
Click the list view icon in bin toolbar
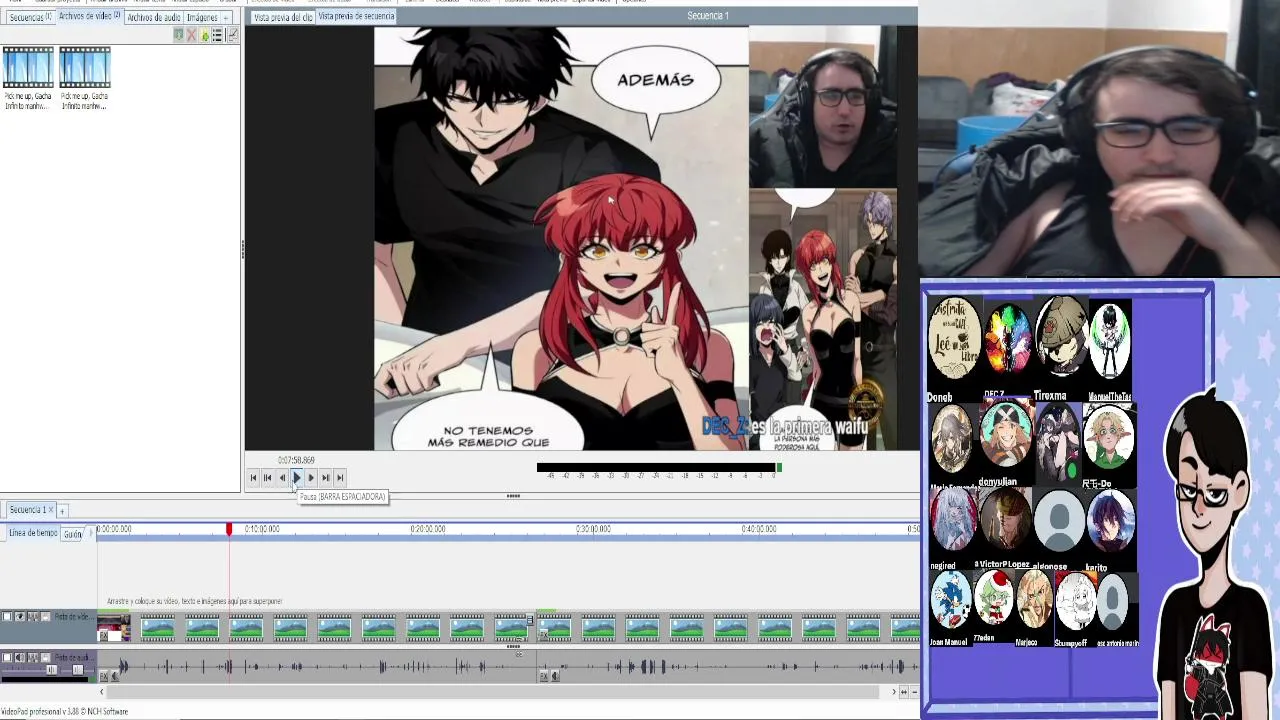point(217,35)
